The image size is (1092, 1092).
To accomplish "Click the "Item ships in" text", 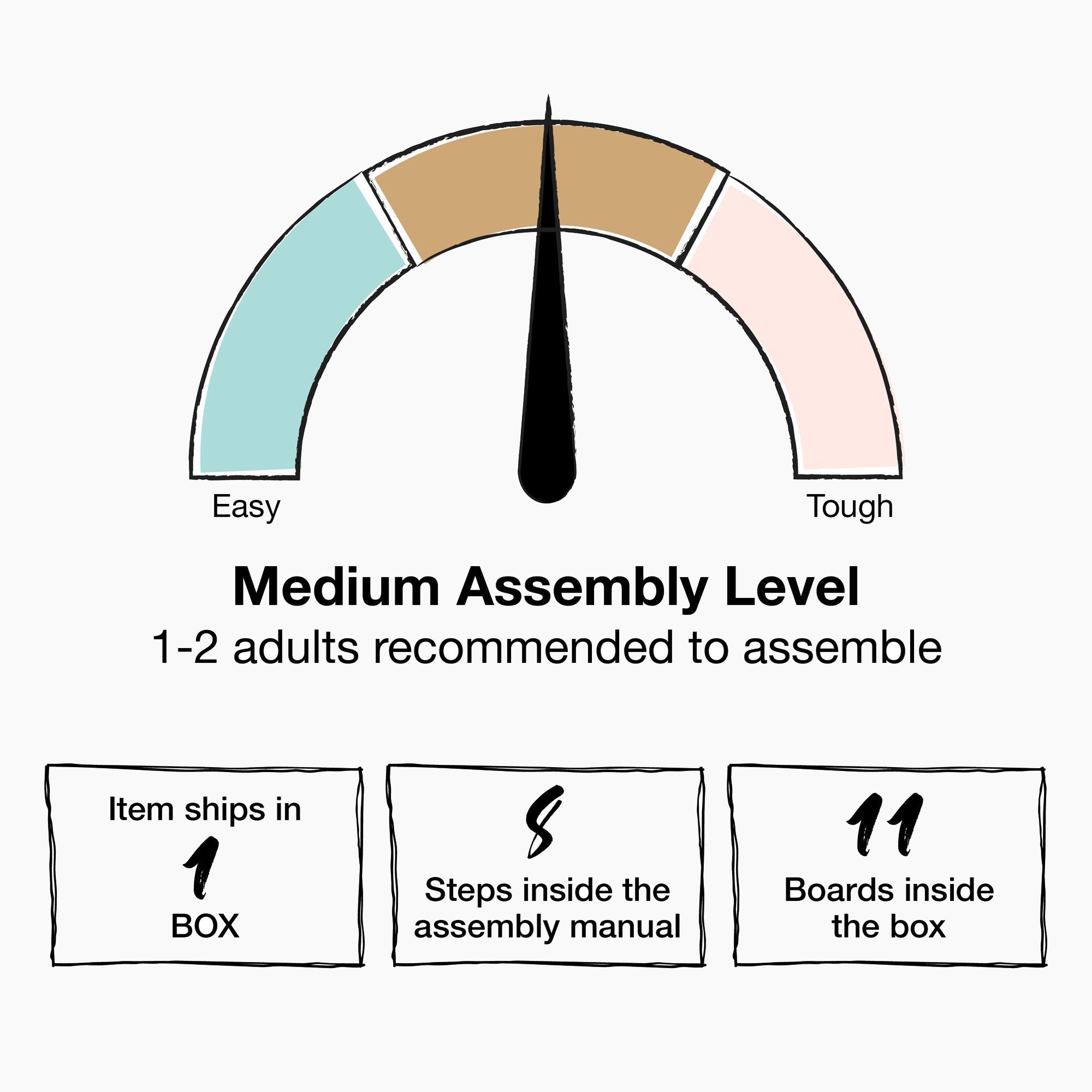I will pos(205,809).
